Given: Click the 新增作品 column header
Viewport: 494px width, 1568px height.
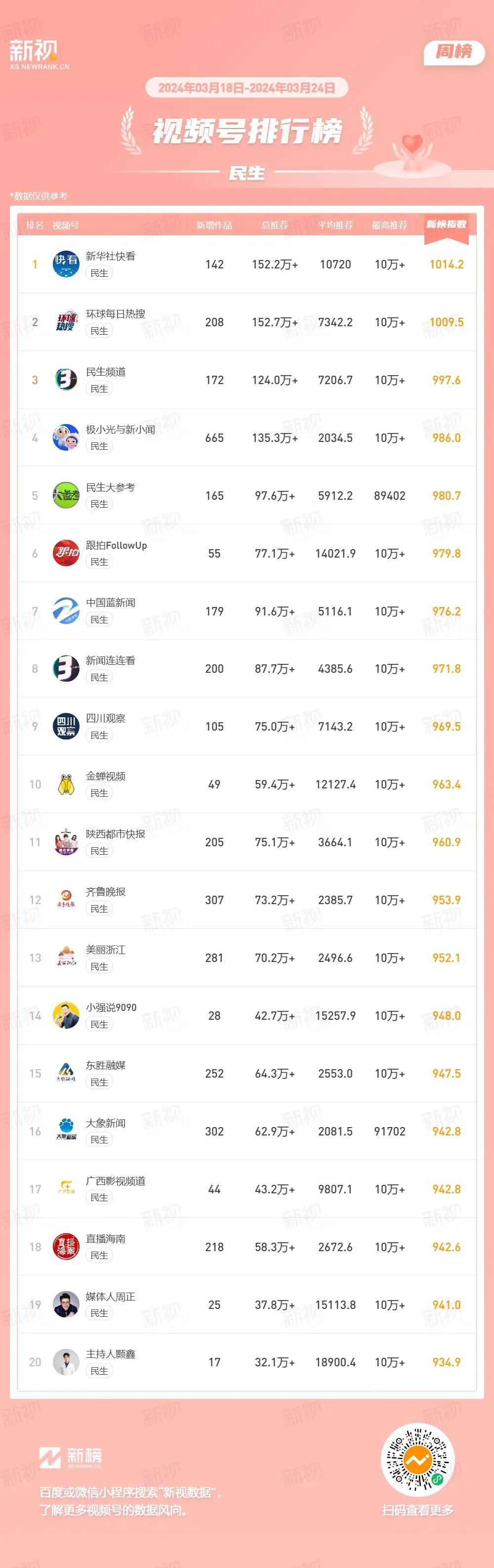Looking at the screenshot, I should pyautogui.click(x=214, y=225).
